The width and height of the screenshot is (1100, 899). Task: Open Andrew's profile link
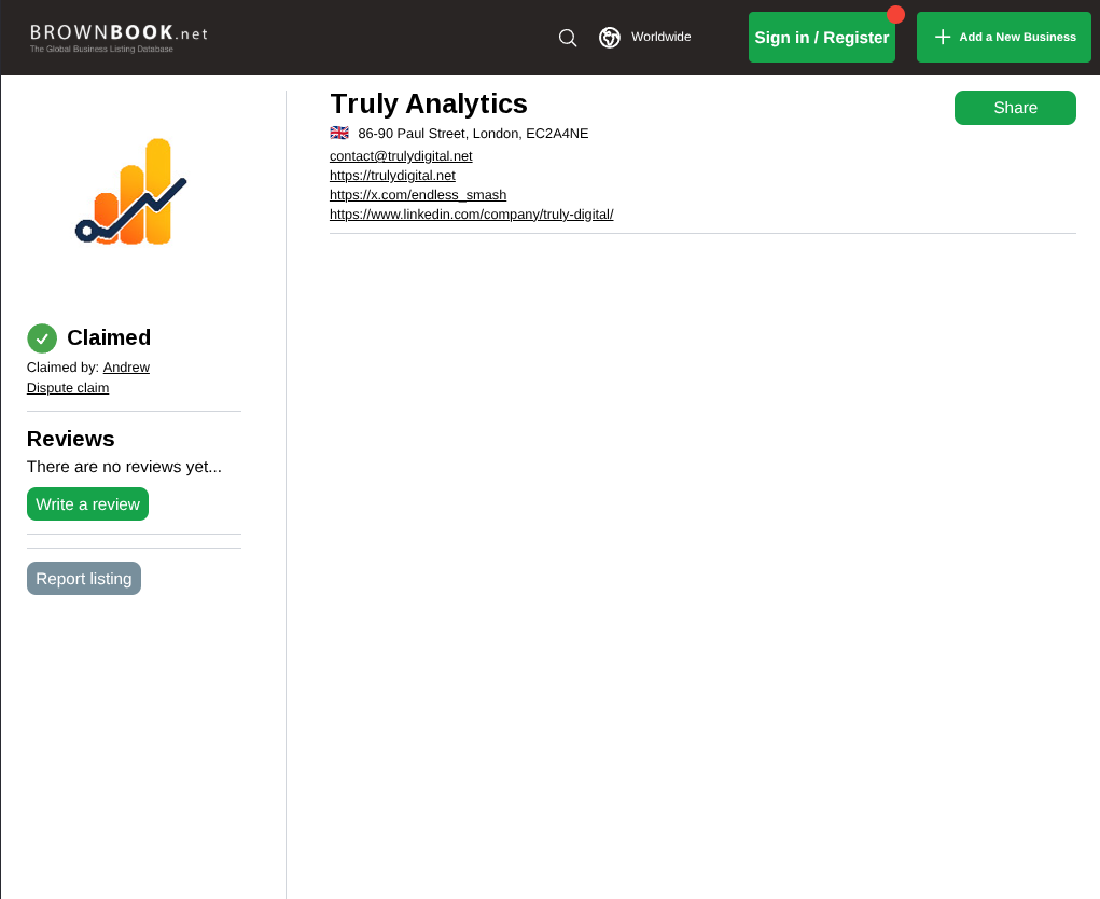(x=126, y=367)
